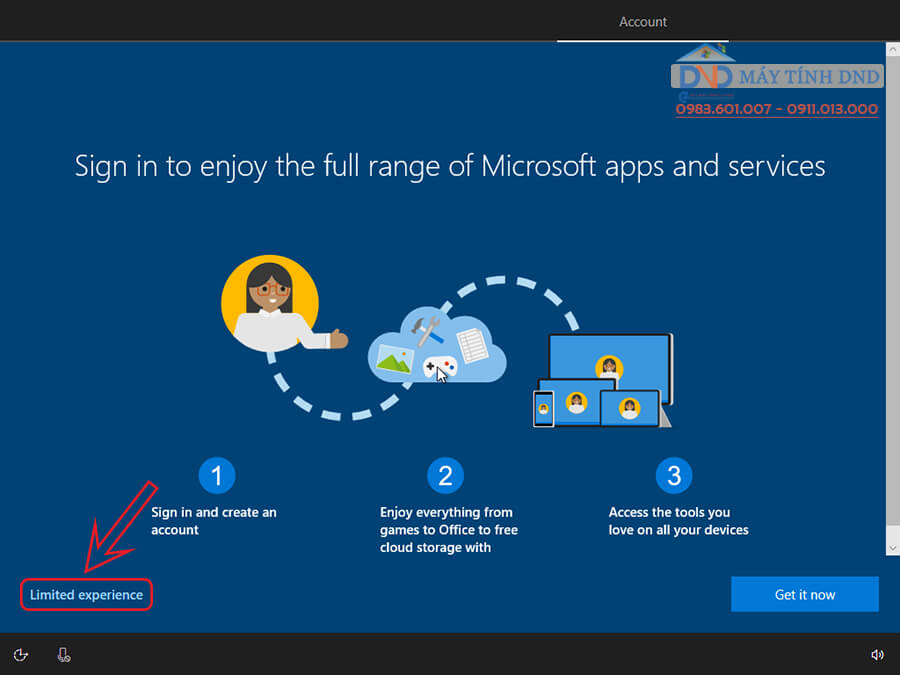Select the Account tab at the top
The image size is (900, 675).
click(x=642, y=22)
